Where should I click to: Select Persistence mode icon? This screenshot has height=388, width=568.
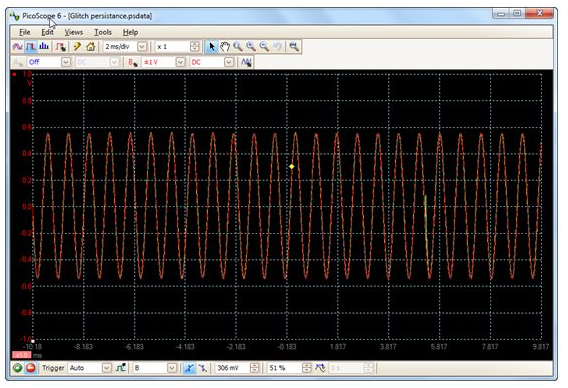pos(30,47)
